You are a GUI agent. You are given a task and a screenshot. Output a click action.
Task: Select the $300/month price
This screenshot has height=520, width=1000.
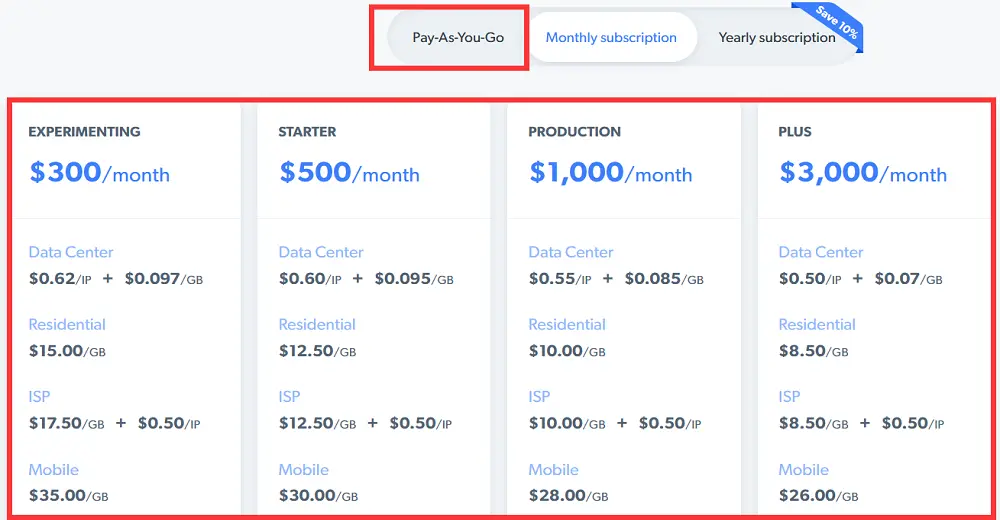pyautogui.click(x=99, y=172)
